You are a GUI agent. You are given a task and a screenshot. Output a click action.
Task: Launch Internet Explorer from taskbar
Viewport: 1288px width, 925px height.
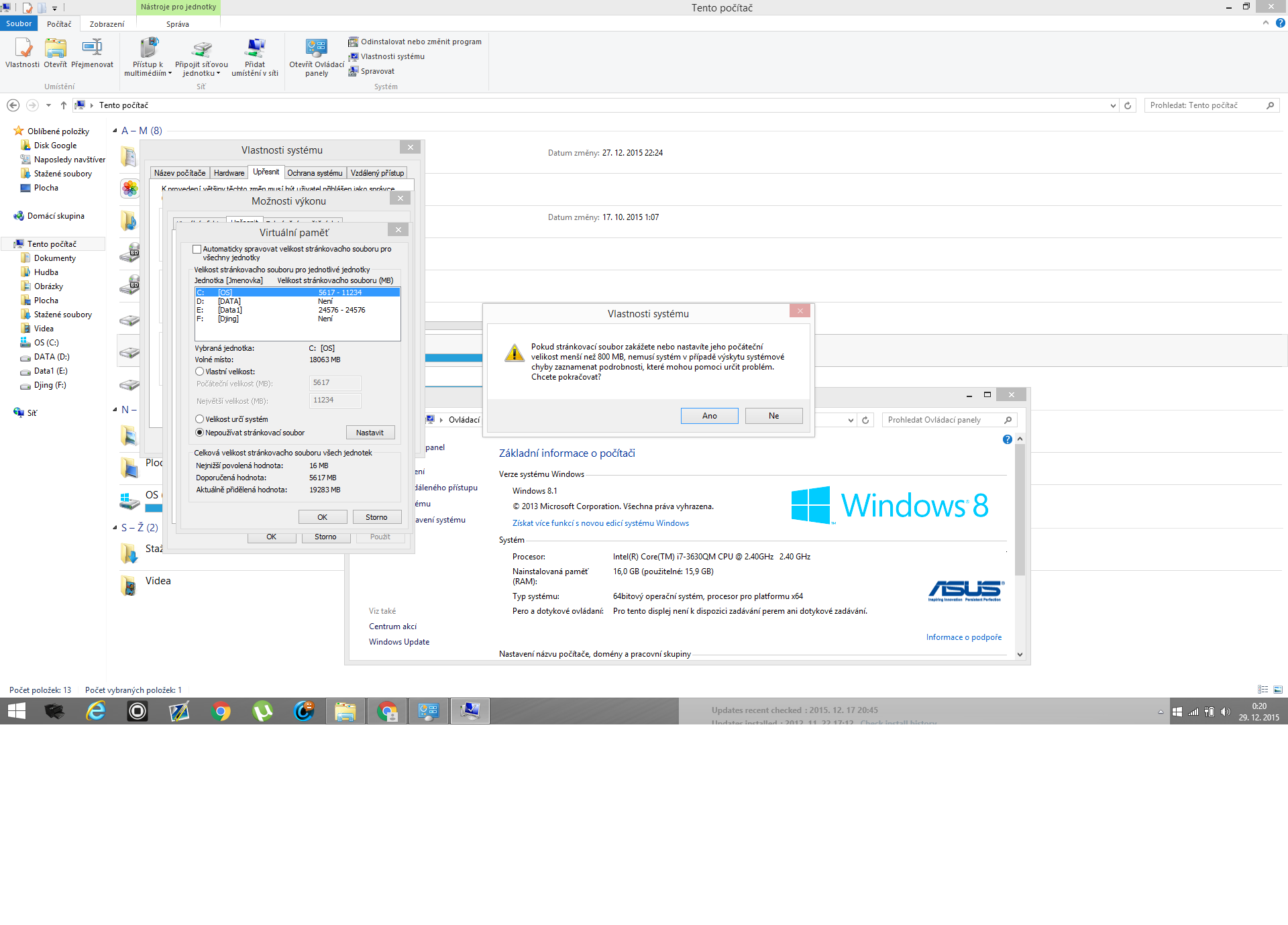(96, 711)
